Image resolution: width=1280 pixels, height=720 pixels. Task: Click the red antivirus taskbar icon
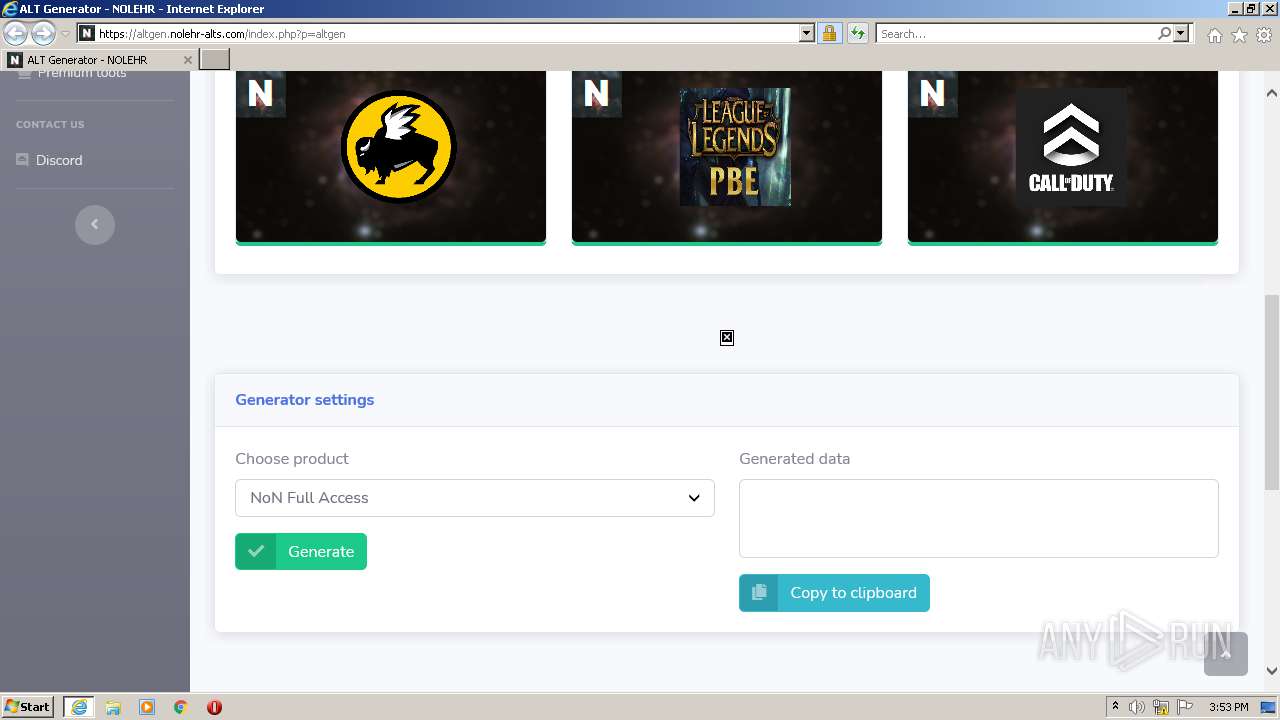tap(214, 707)
